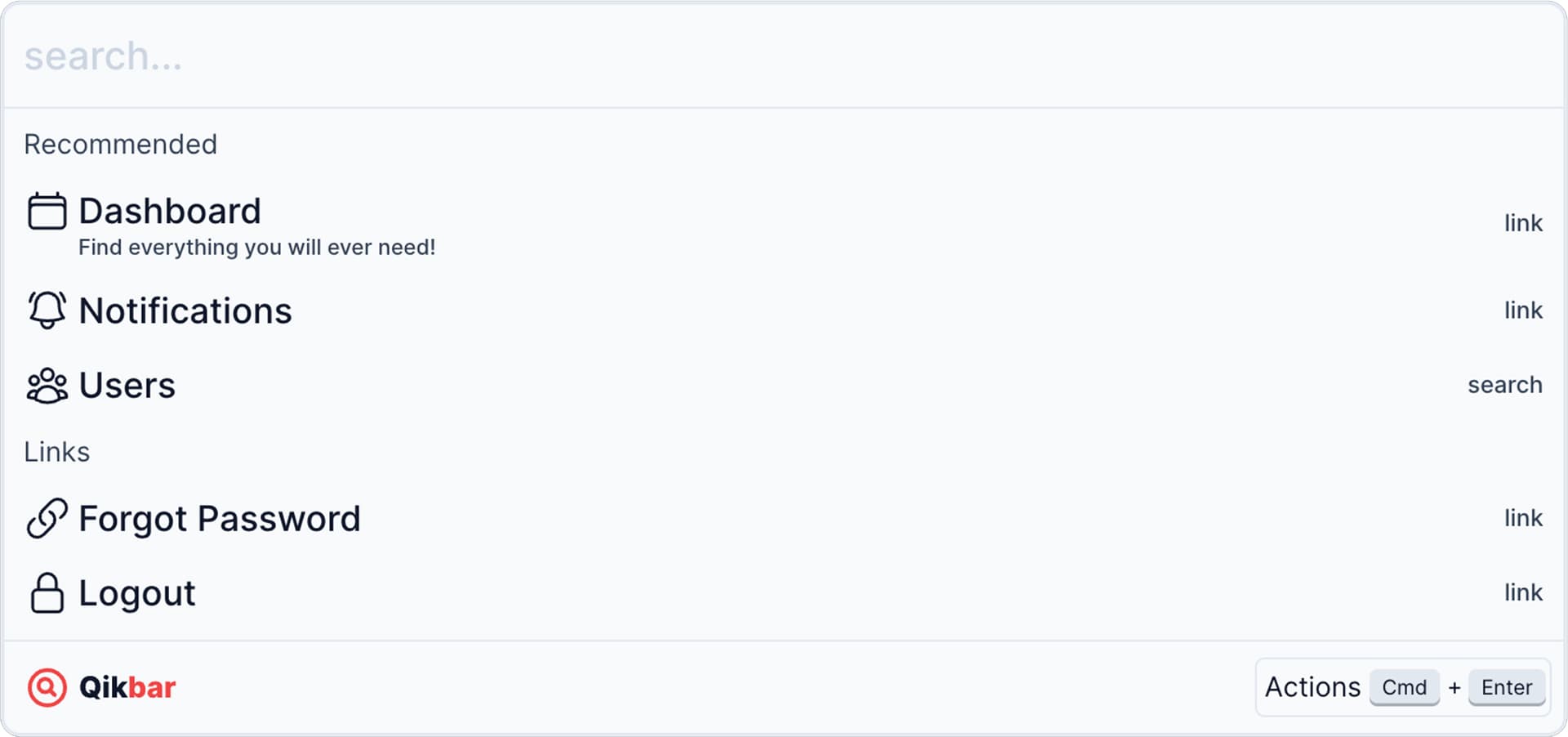Viewport: 1568px width, 737px height.
Task: Click the Cmd key badge
Action: (x=1405, y=687)
